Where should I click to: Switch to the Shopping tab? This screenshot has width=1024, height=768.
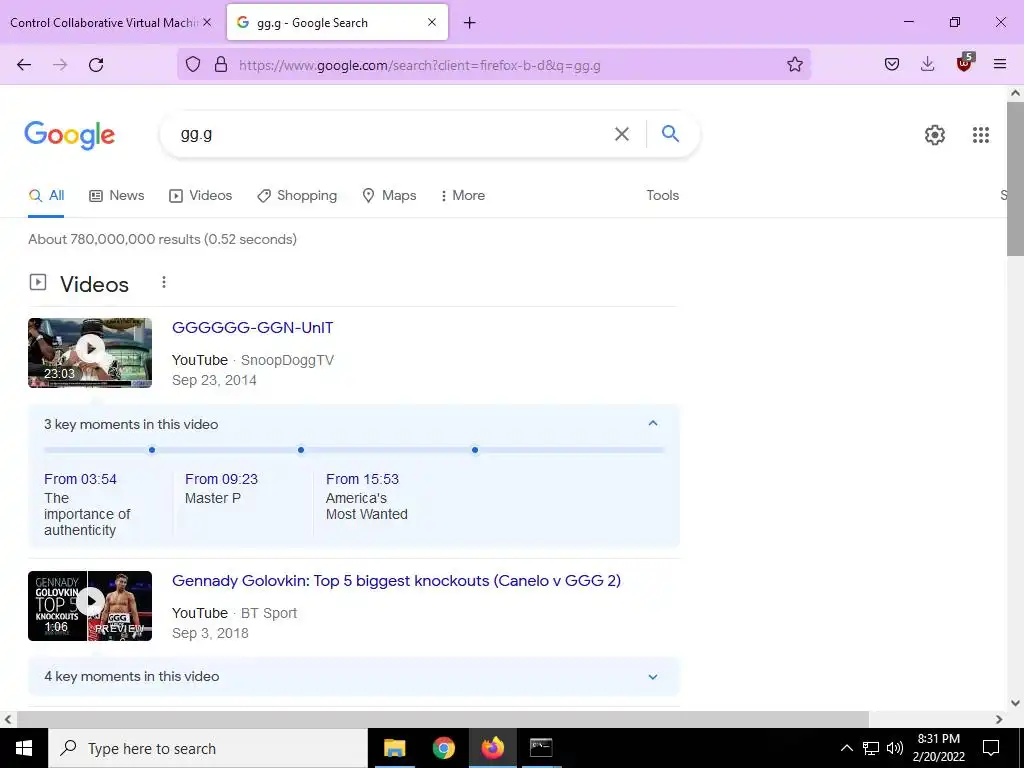click(297, 195)
